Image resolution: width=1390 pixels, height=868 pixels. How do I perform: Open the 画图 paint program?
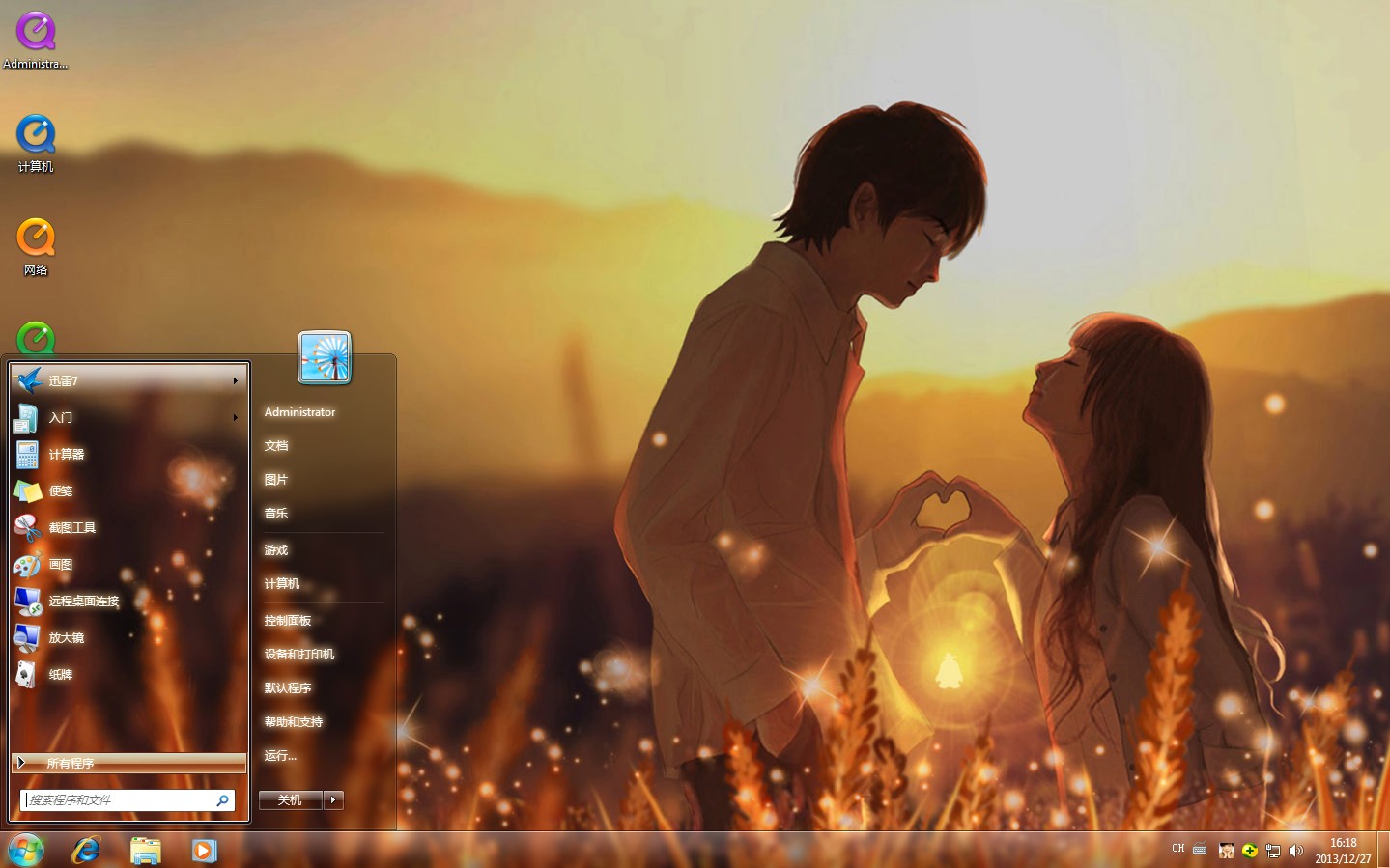tap(128, 564)
